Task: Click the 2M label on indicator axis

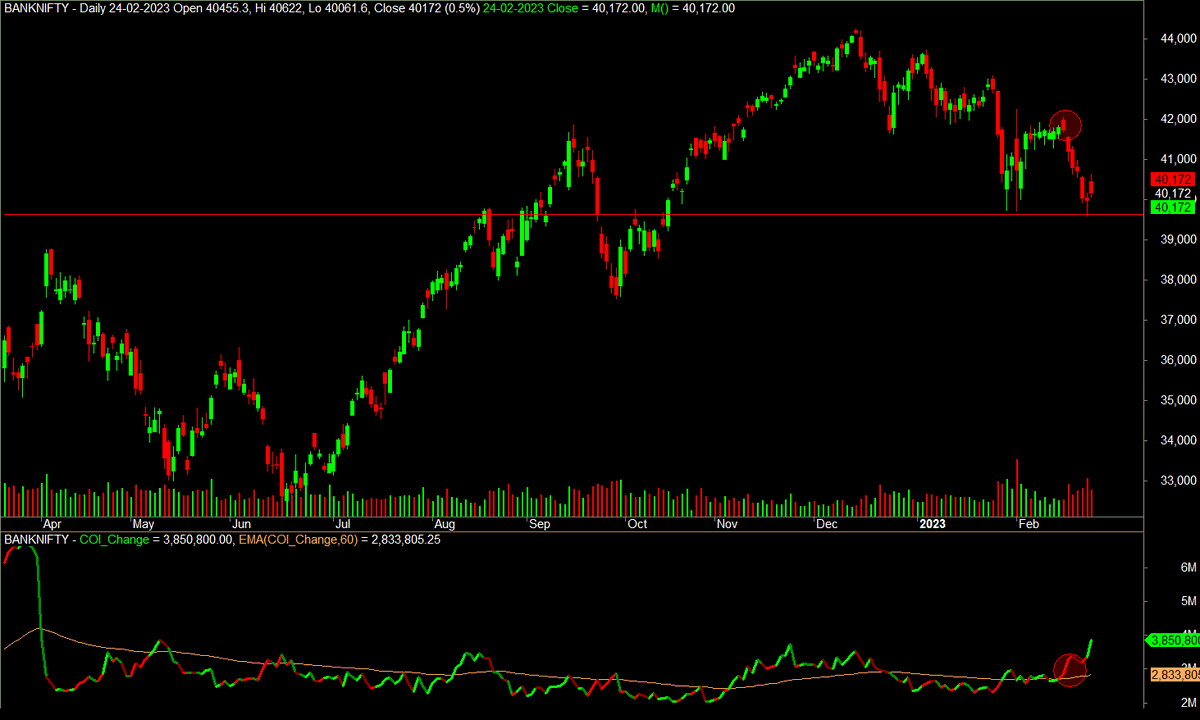Action: 1188,703
